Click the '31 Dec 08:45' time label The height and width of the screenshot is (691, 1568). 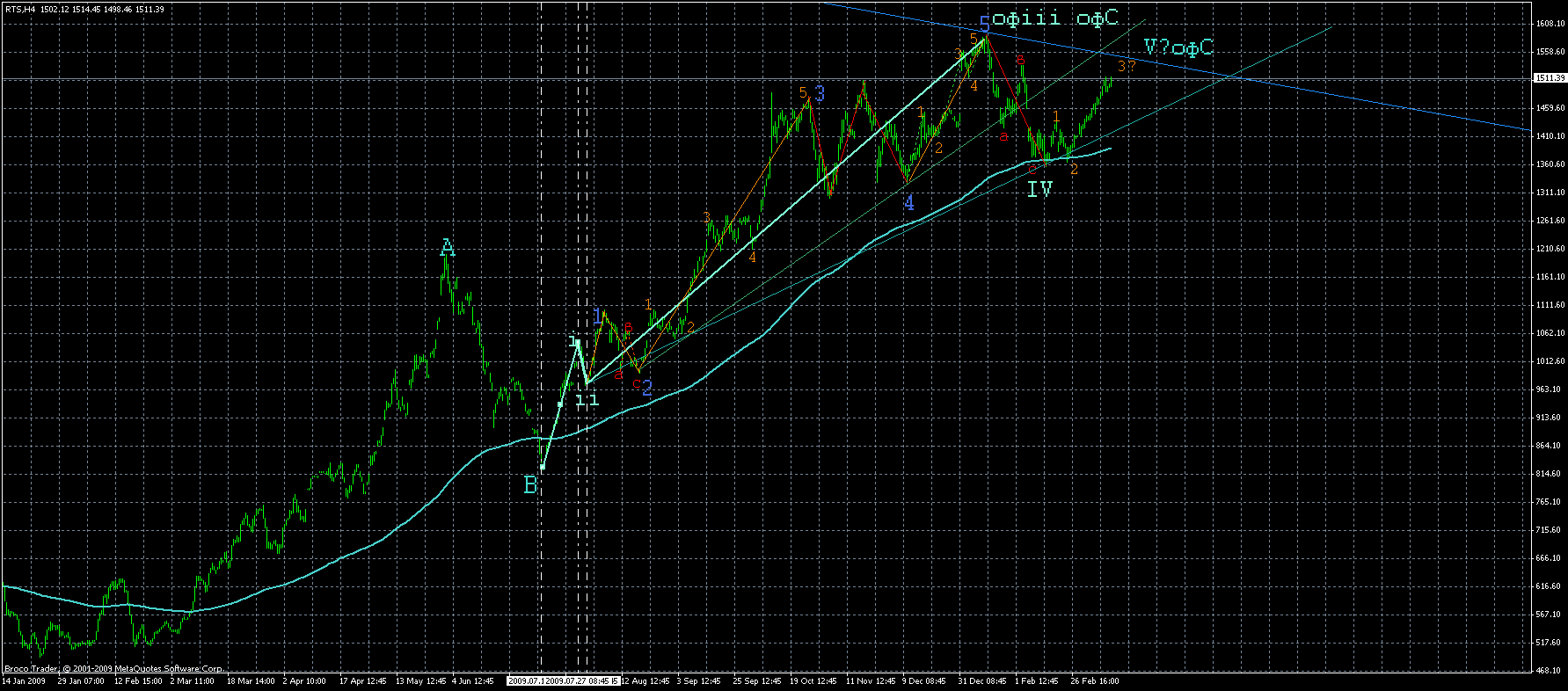tap(982, 680)
